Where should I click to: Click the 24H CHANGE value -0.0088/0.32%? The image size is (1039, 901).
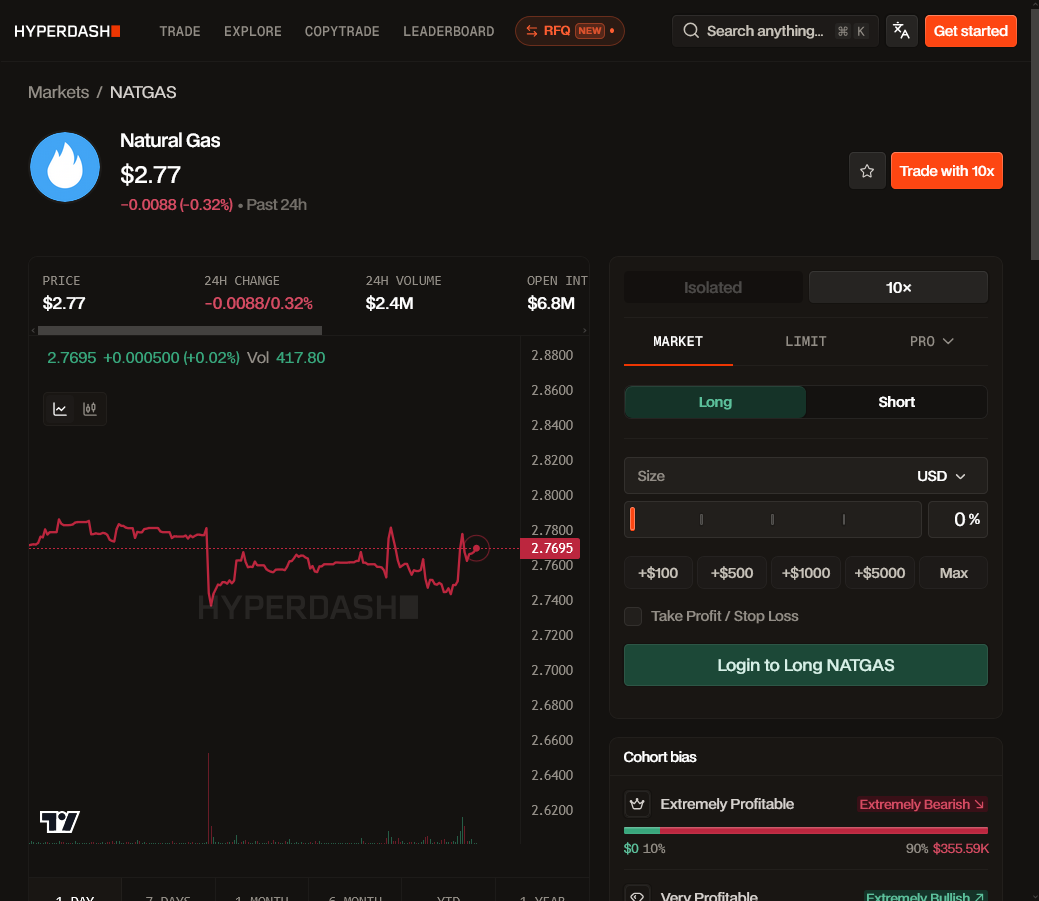pos(258,303)
